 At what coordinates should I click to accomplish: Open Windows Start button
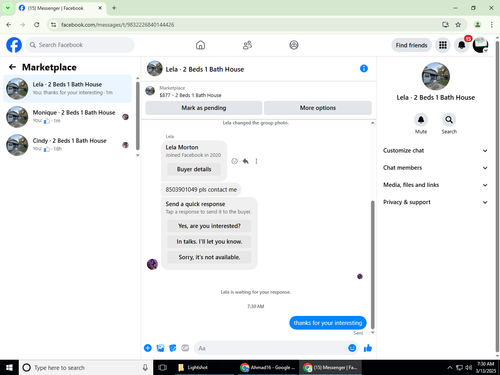[9, 367]
